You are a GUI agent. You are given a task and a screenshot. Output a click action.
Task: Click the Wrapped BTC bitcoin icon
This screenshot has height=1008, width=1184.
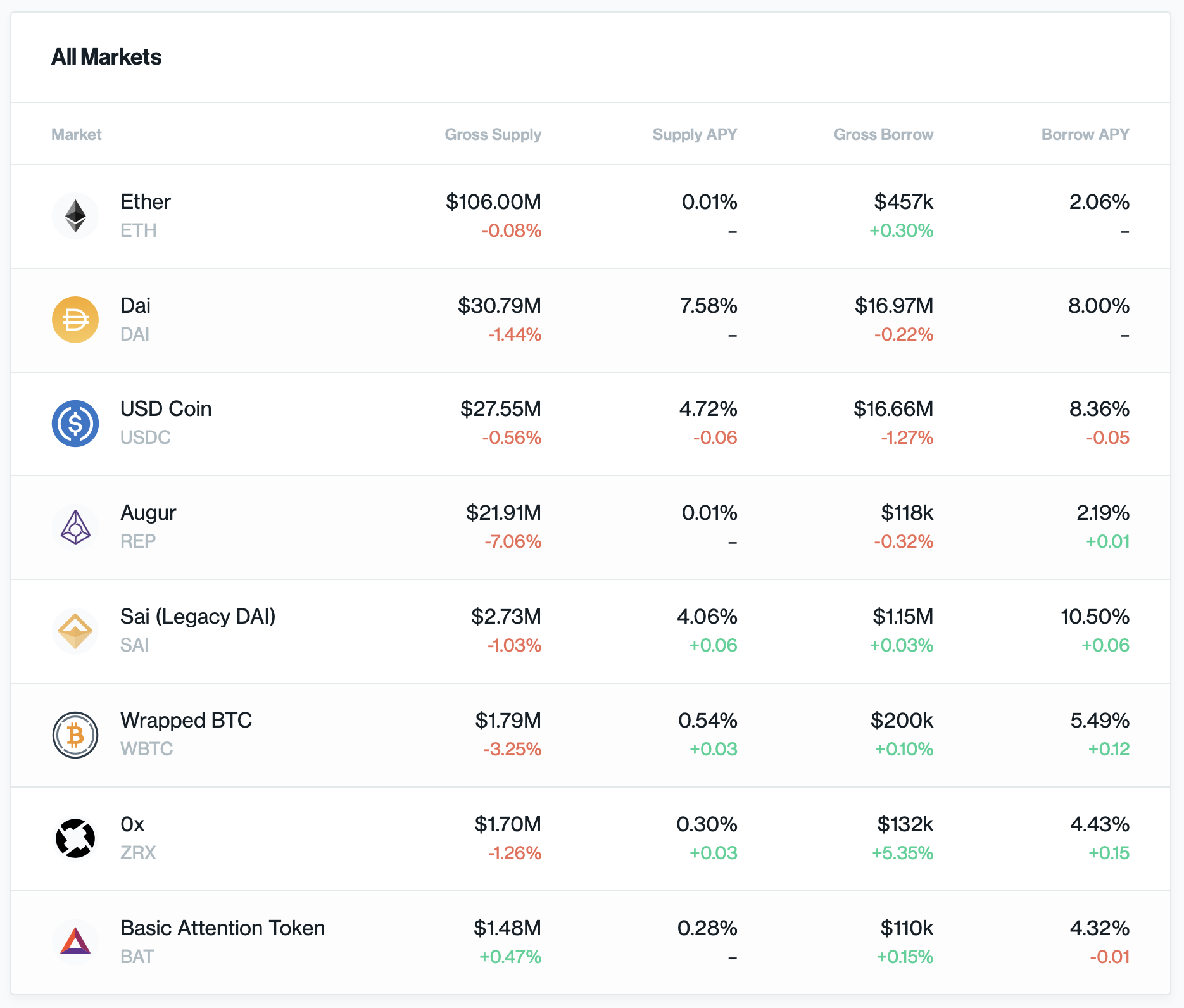[75, 735]
